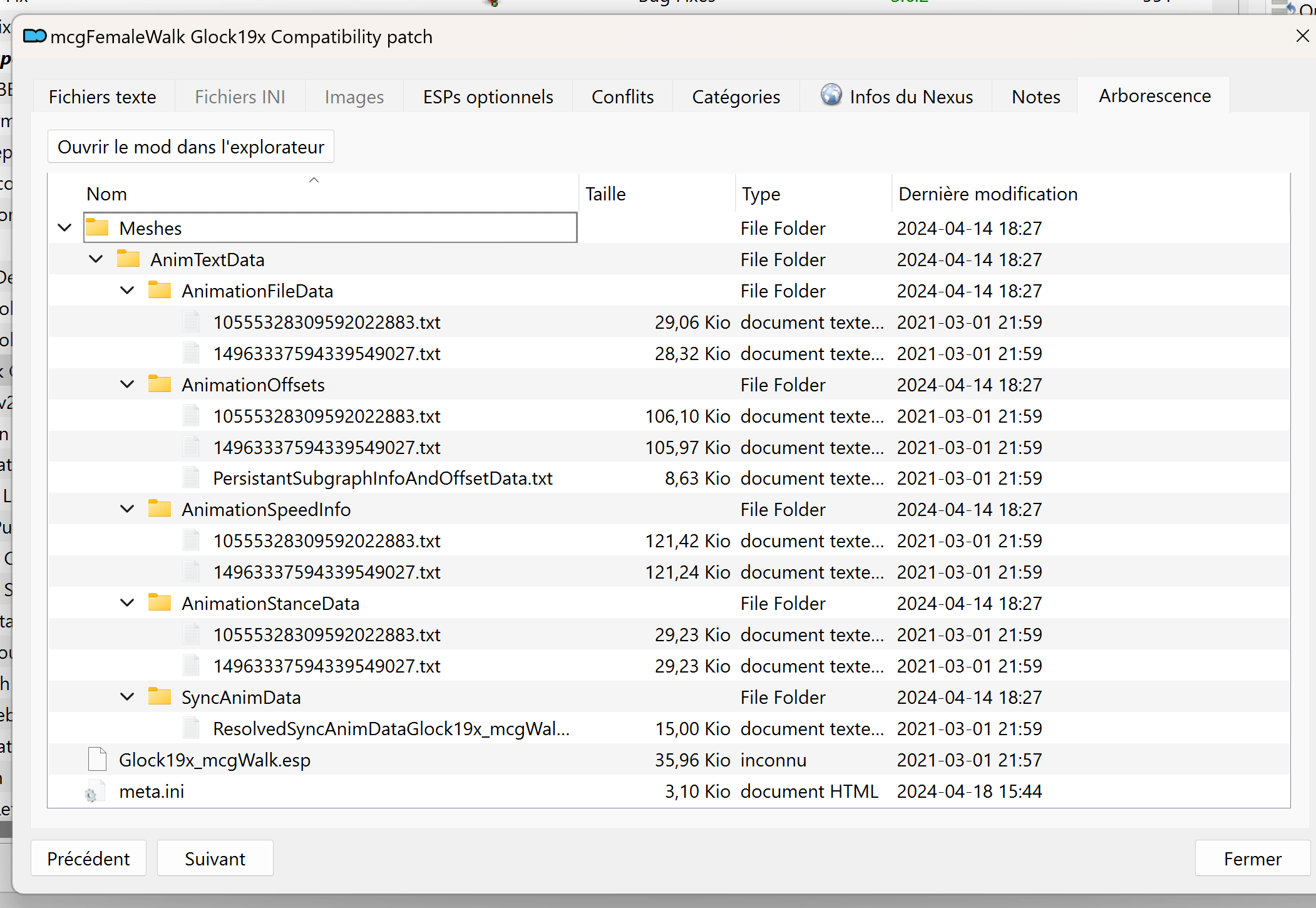
Task: Open the ESPs optionnels tab
Action: [488, 96]
